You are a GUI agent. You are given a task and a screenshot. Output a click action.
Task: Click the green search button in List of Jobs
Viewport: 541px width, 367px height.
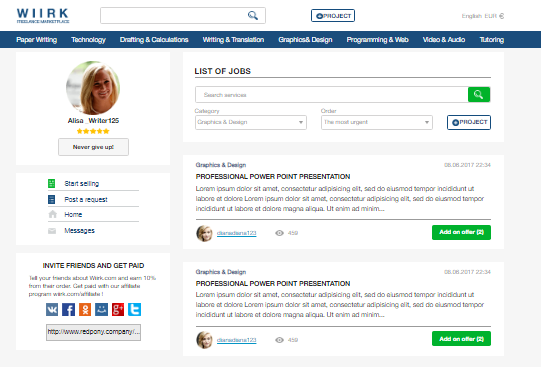[479, 95]
